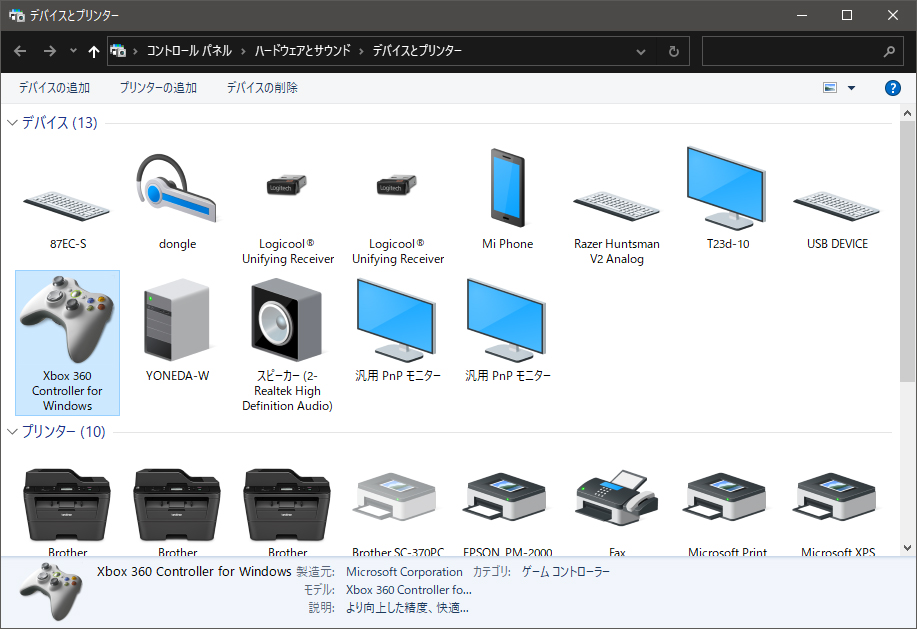Expand chevron after ハードウェアとサウンド breadcrumb
Viewport: 917px width, 629px height.
click(x=361, y=51)
